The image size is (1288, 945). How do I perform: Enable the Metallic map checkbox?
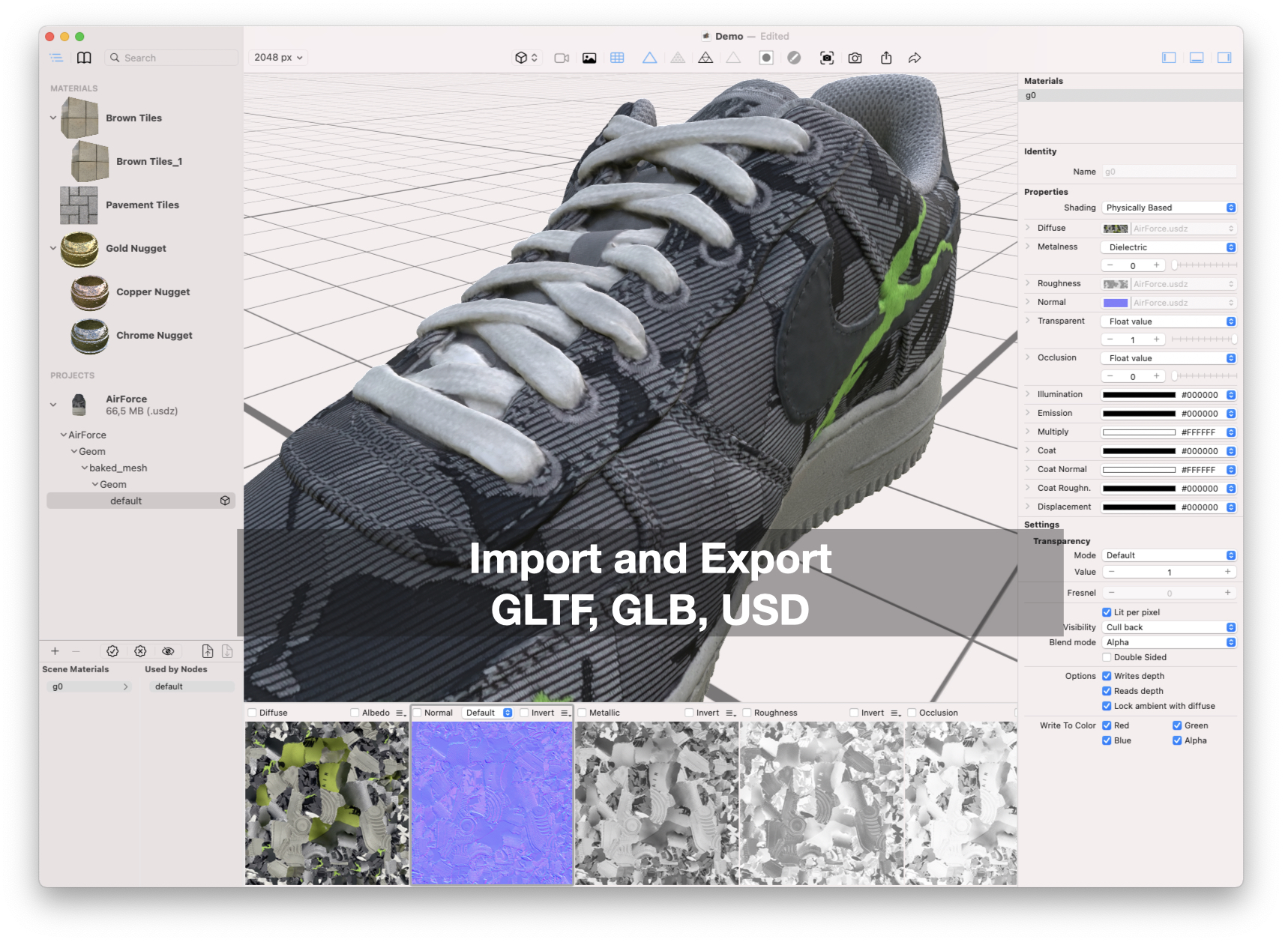click(582, 713)
